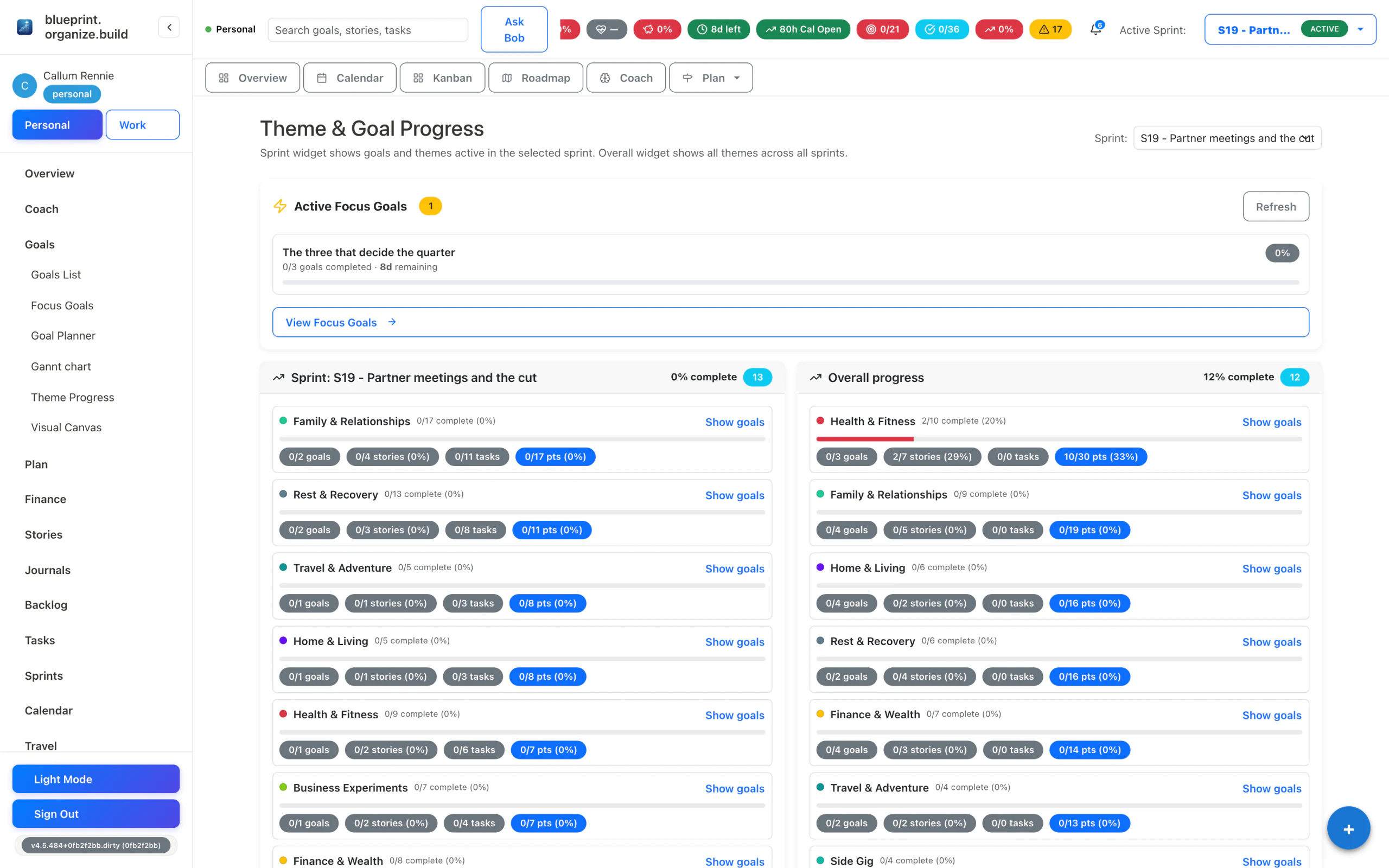Show goals for overall Finance & Wealth

click(1271, 716)
